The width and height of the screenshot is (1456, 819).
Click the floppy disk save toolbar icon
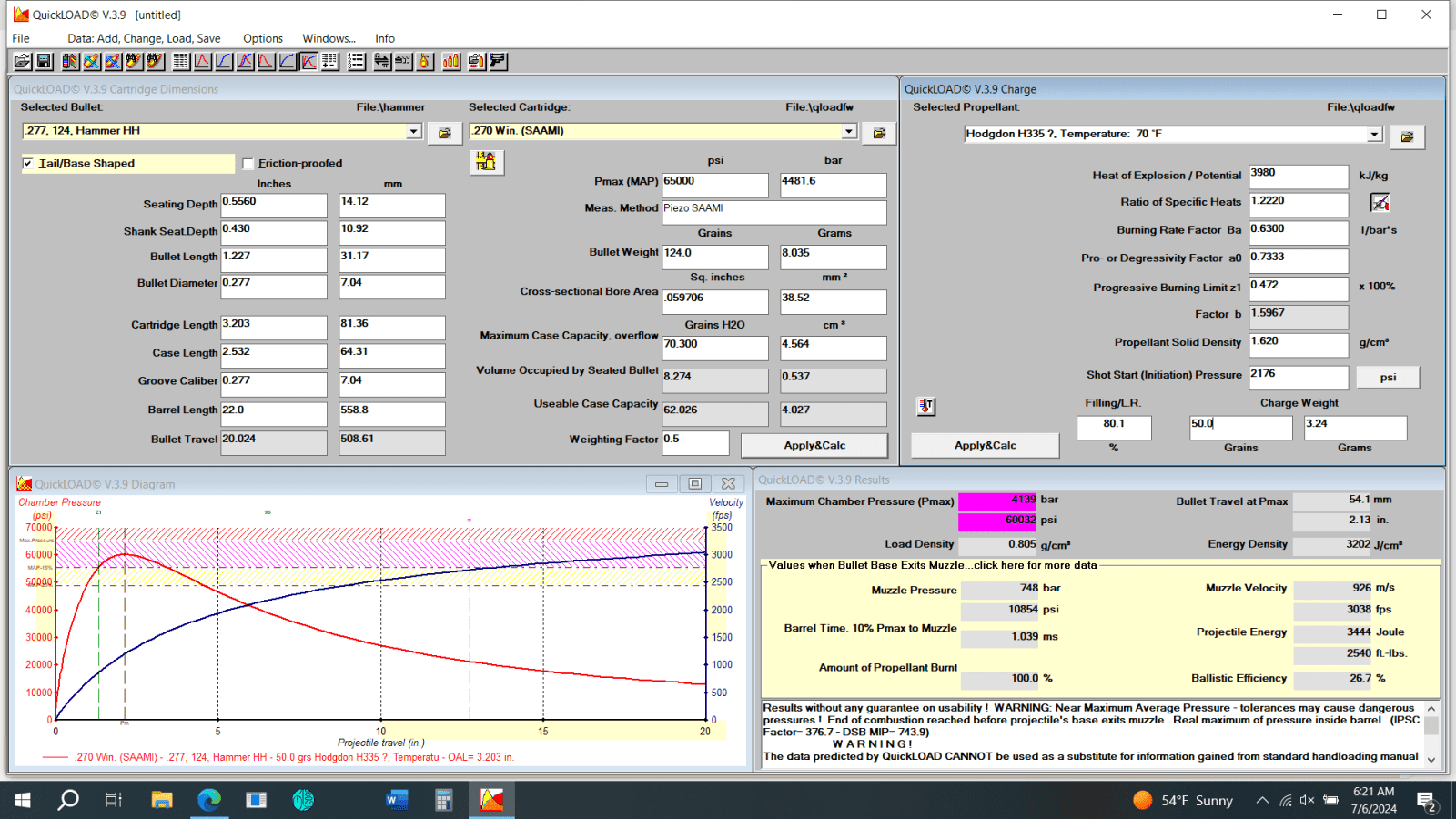[x=44, y=61]
